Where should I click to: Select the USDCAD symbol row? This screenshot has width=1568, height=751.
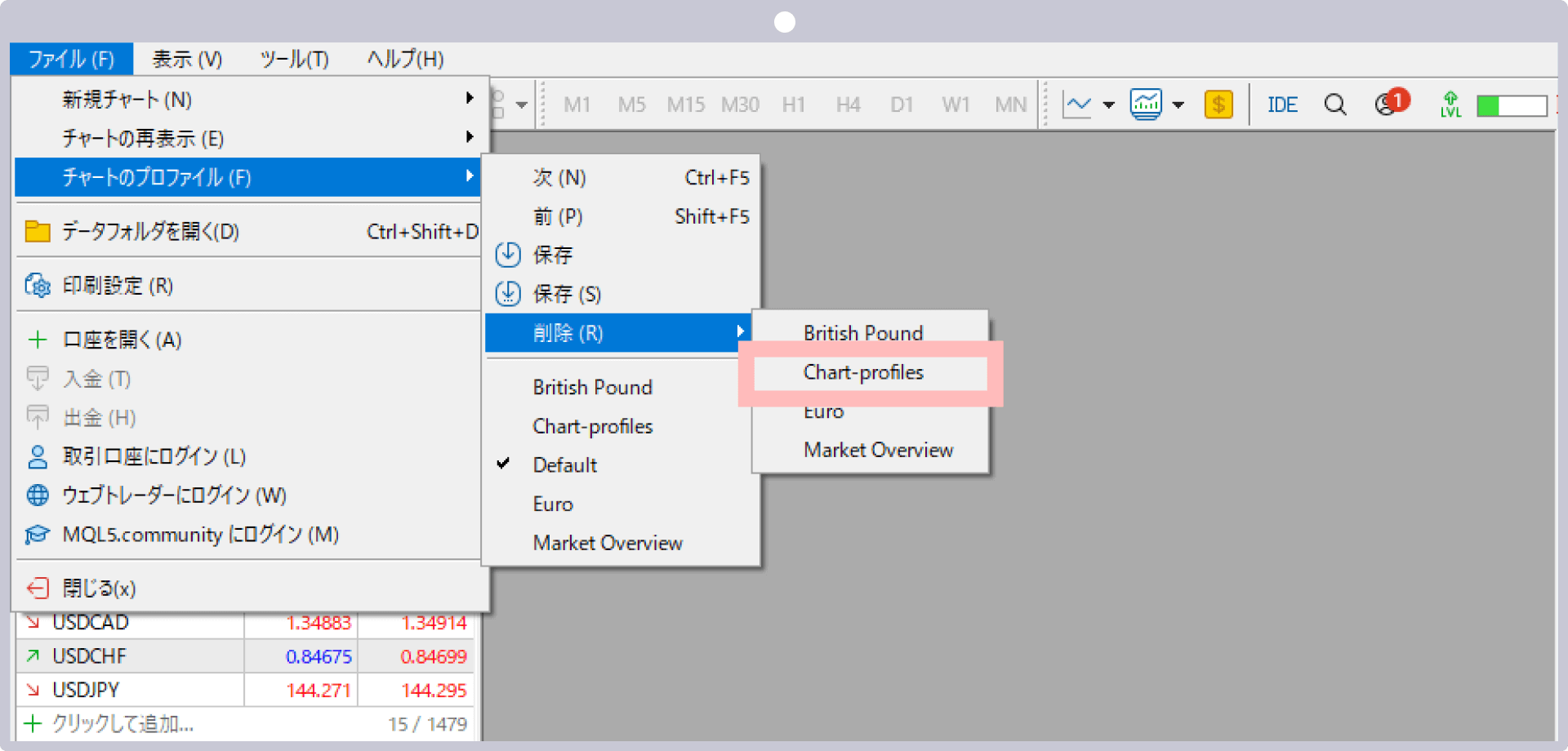pyautogui.click(x=245, y=623)
